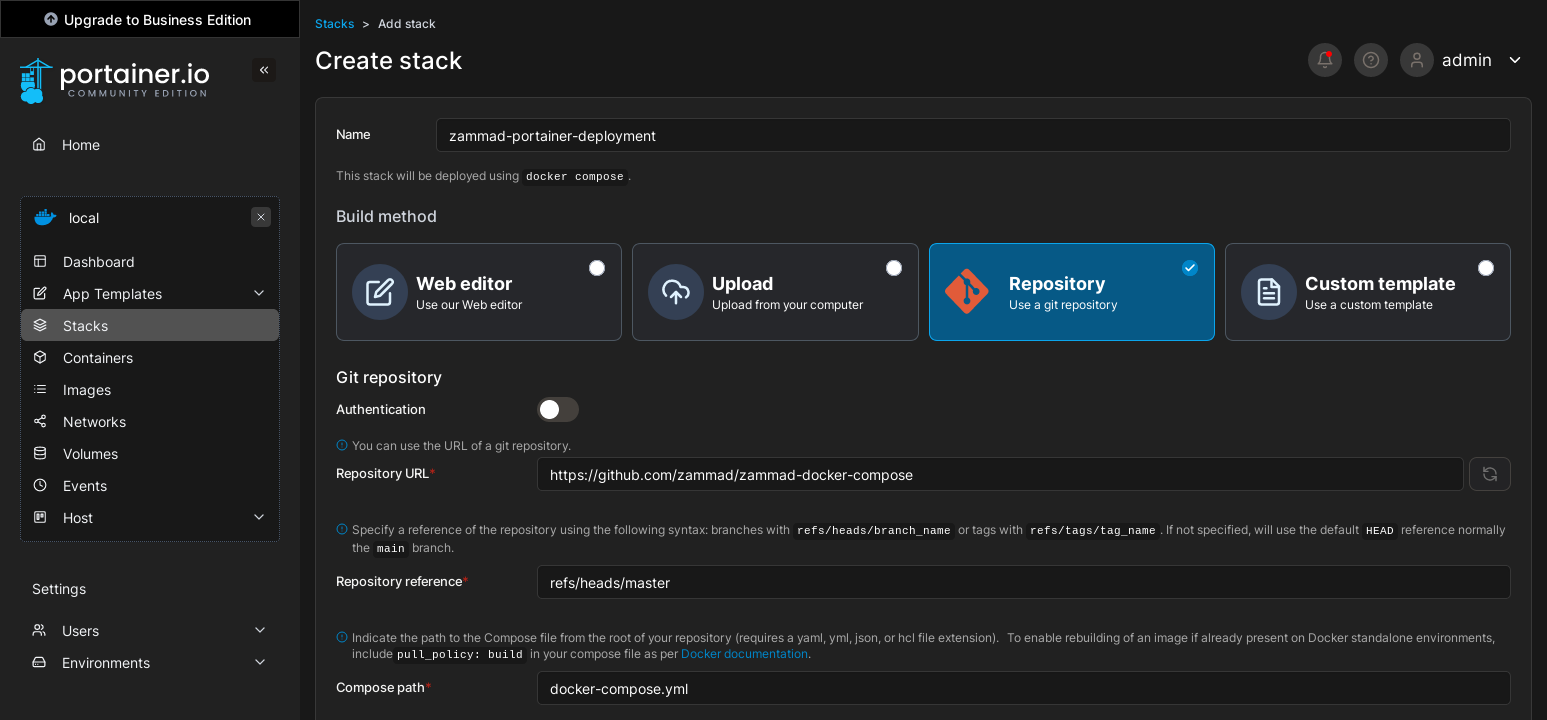Image resolution: width=1547 pixels, height=720 pixels.
Task: Click the Dashboard icon
Action: [x=40, y=261]
